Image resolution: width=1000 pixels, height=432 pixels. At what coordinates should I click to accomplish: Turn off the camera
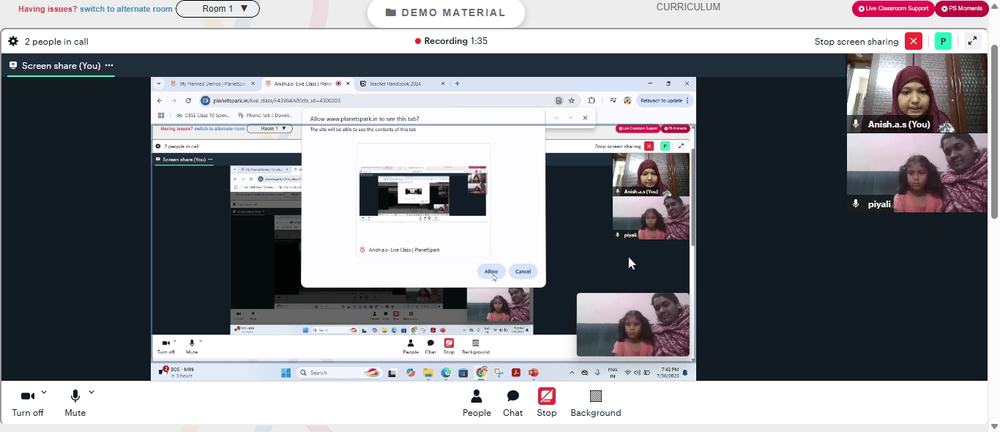27,403
